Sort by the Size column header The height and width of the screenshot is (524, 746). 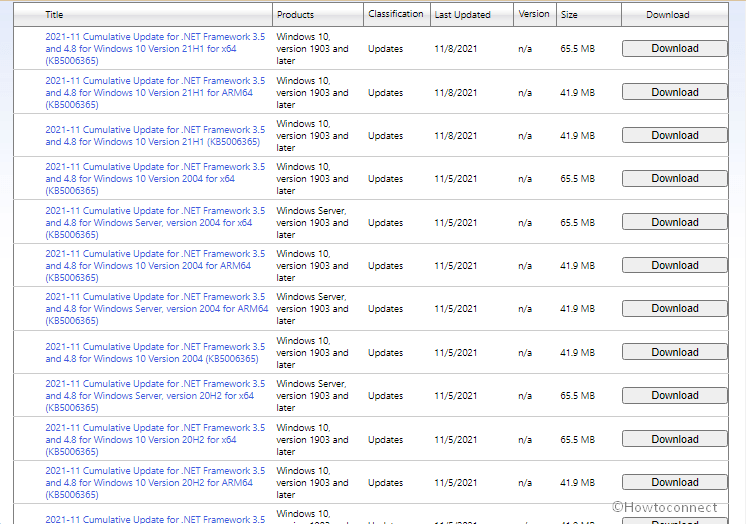tap(569, 15)
